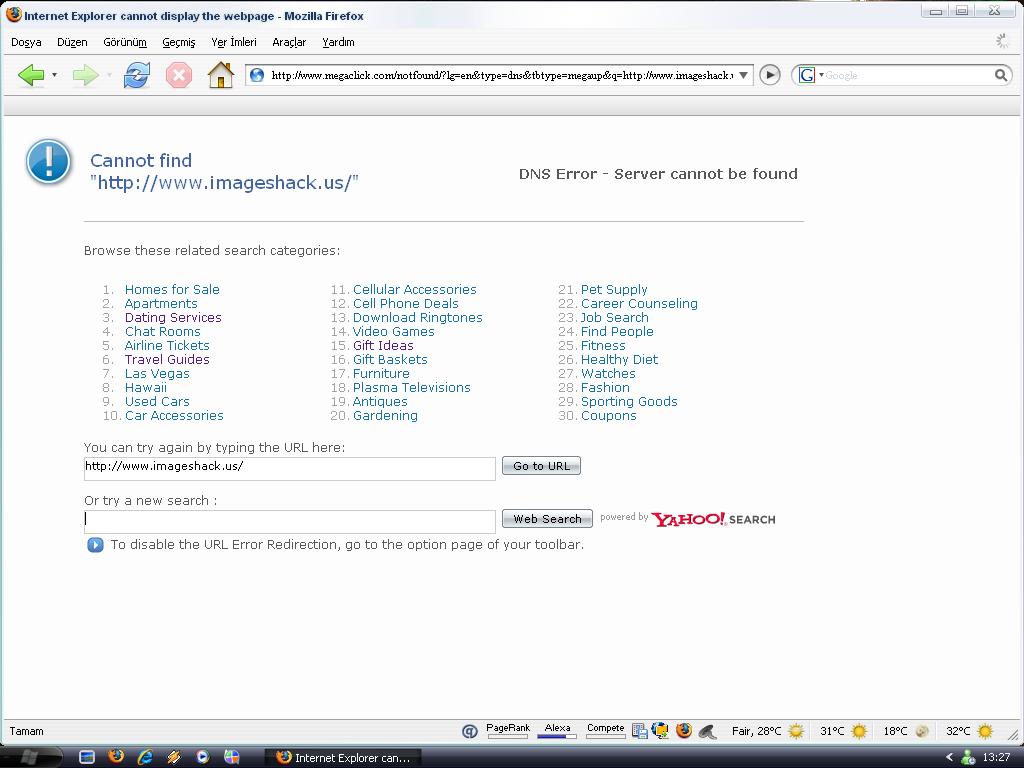Click the retry URL input field
Viewport: 1024px width, 768px height.
tap(289, 468)
